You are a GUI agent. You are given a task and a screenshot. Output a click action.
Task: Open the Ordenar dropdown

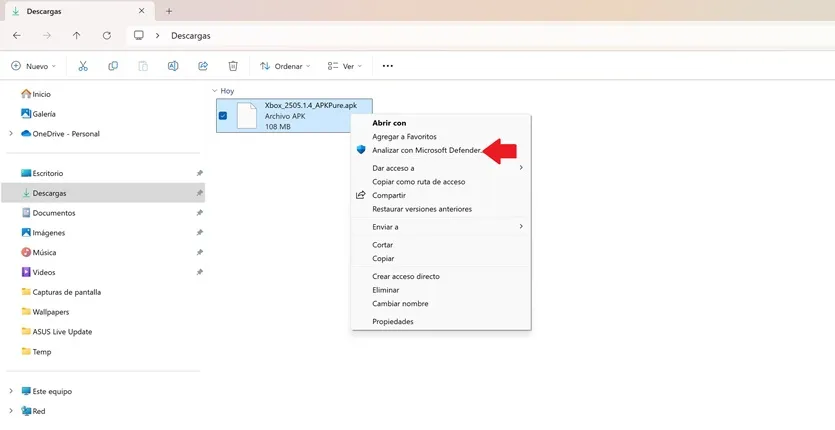285,66
